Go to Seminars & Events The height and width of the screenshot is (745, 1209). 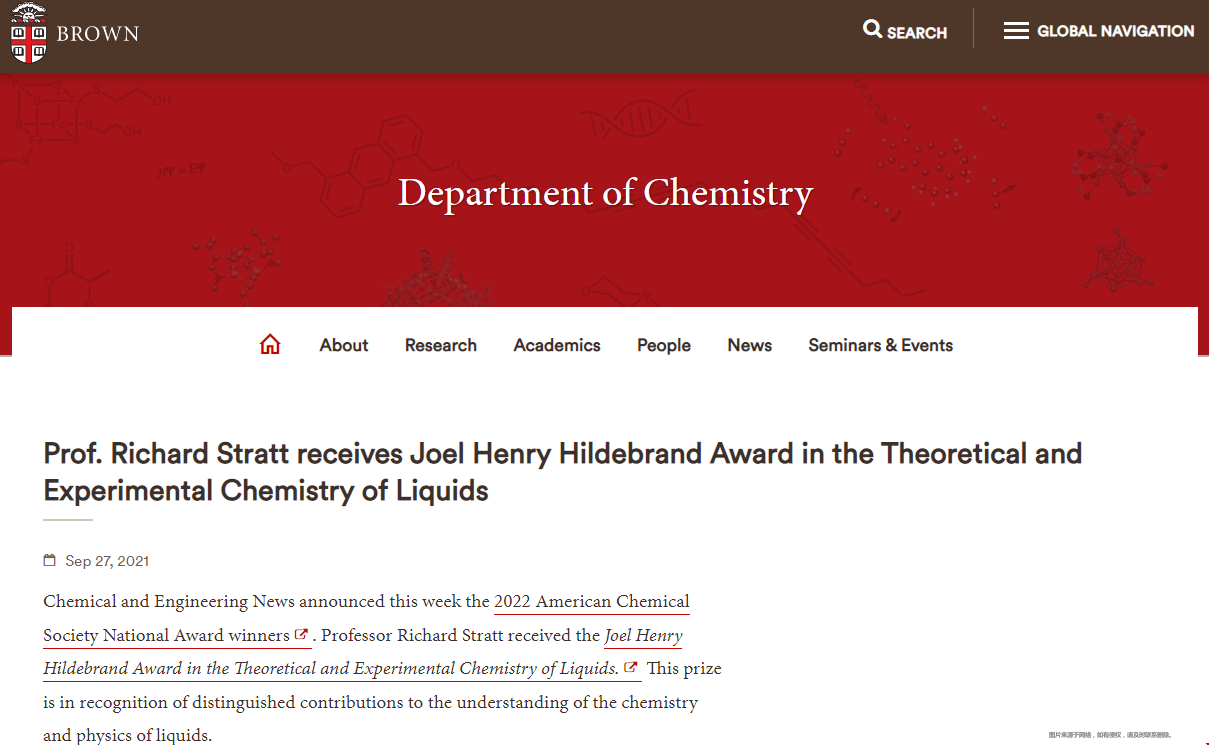(880, 345)
